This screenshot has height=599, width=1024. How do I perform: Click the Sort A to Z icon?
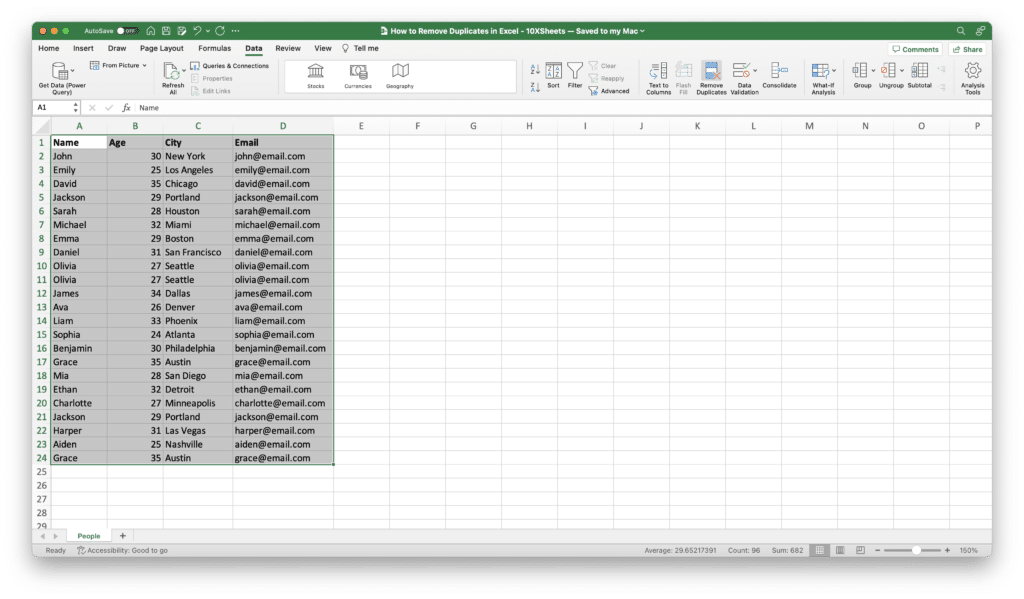534,66
